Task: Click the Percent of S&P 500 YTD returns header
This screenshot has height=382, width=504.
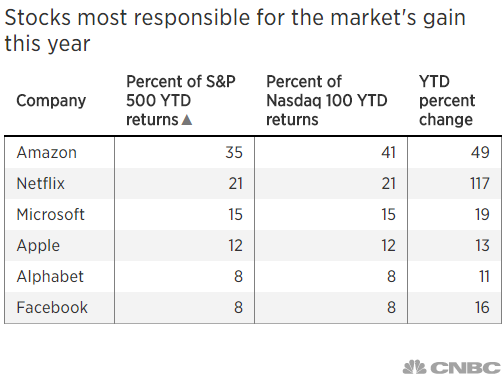Action: (x=181, y=100)
